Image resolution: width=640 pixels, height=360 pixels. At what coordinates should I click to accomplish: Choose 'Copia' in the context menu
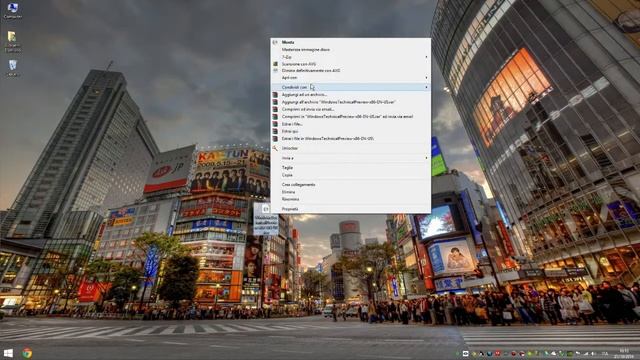(x=351, y=175)
